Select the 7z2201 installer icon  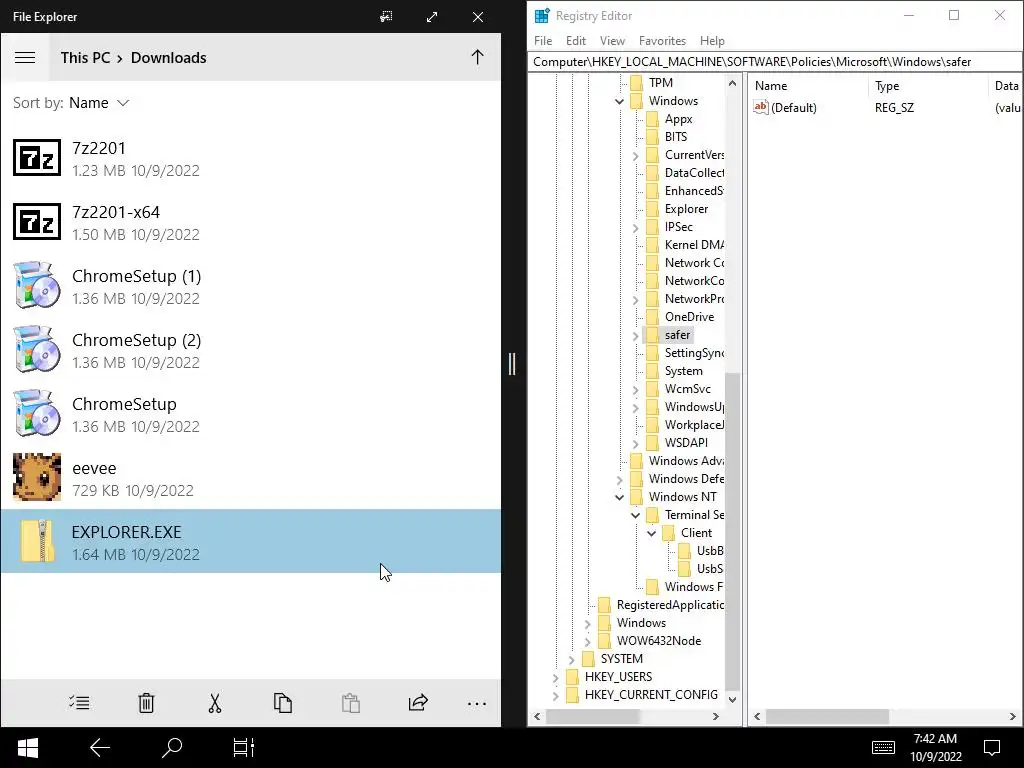[x=37, y=157]
